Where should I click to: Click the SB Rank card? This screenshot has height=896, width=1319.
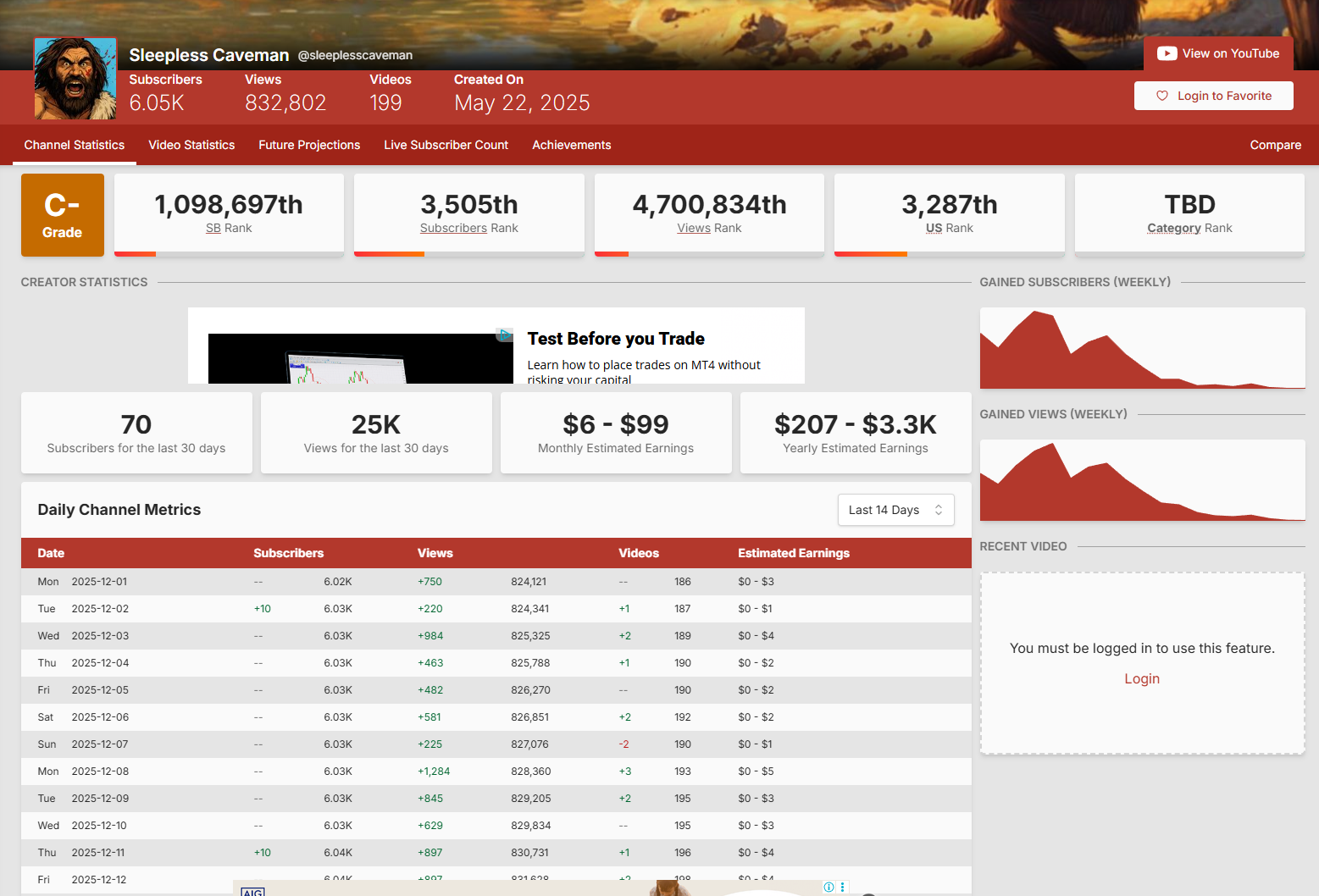[x=229, y=214]
